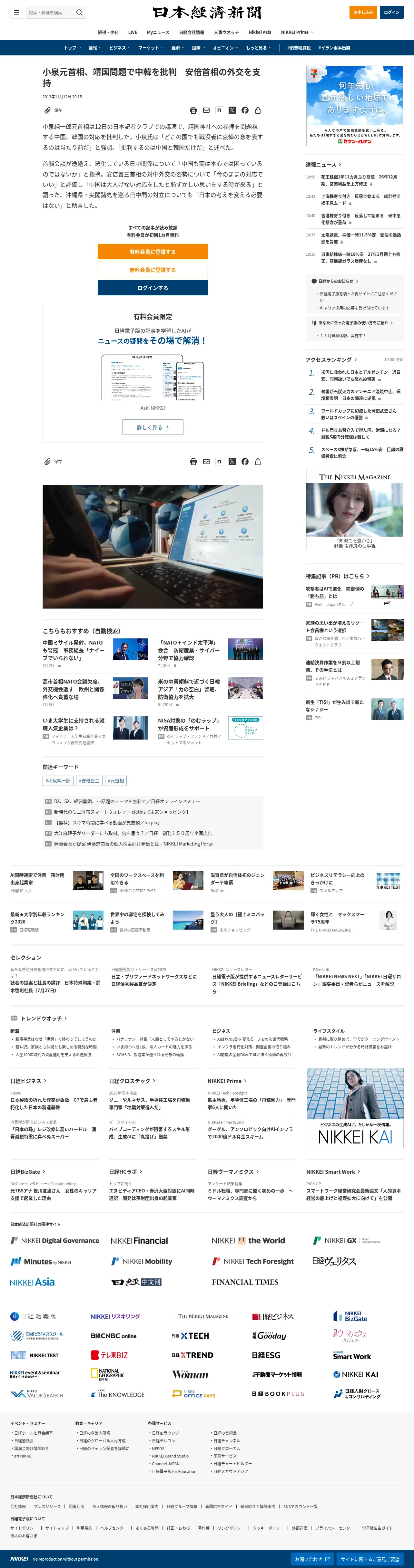Open 日経会社情報 in the top menu

(x=192, y=32)
